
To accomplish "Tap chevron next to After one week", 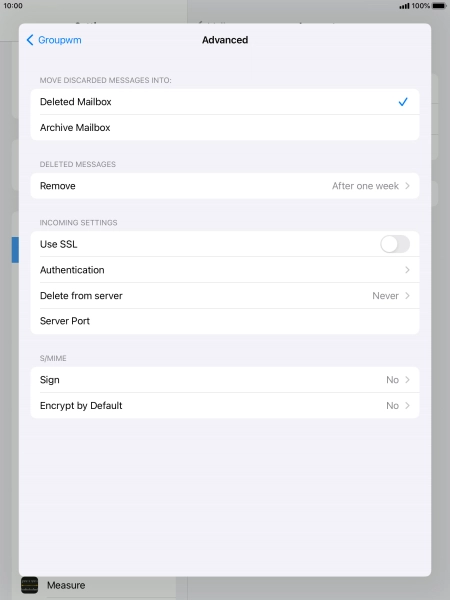I will tap(407, 186).
